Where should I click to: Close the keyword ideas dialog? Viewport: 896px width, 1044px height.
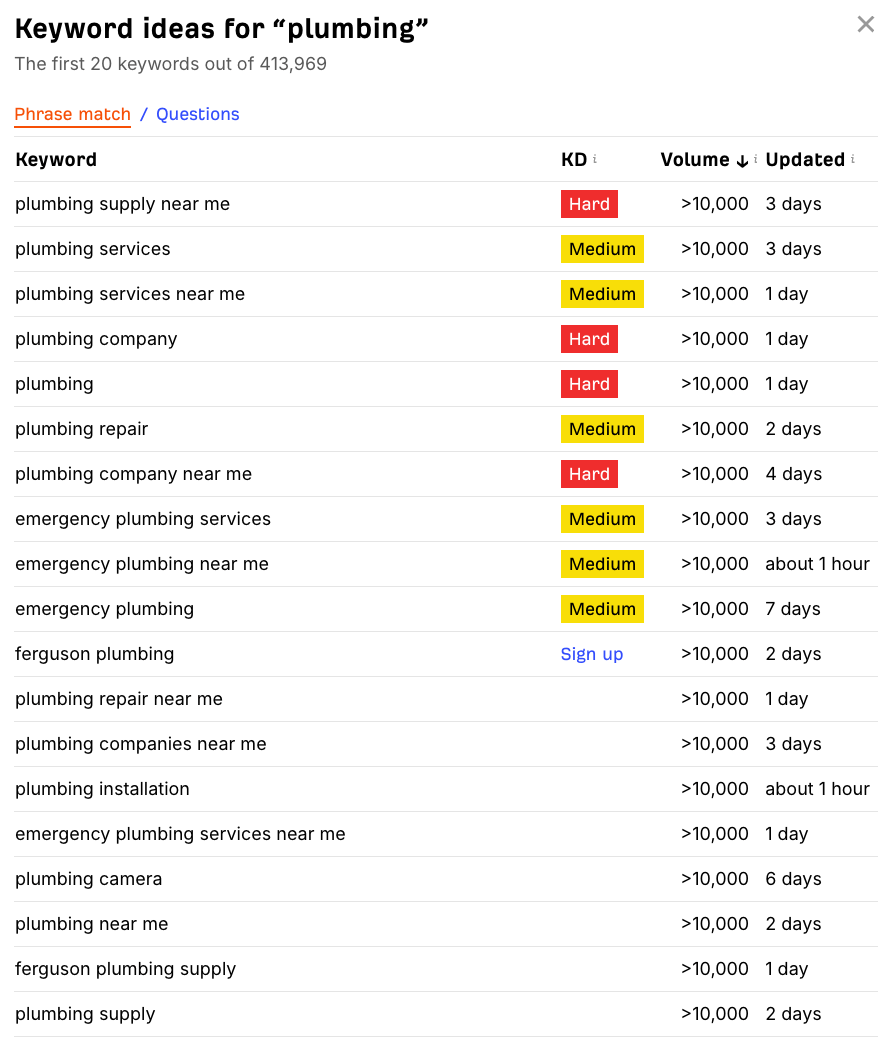[865, 24]
